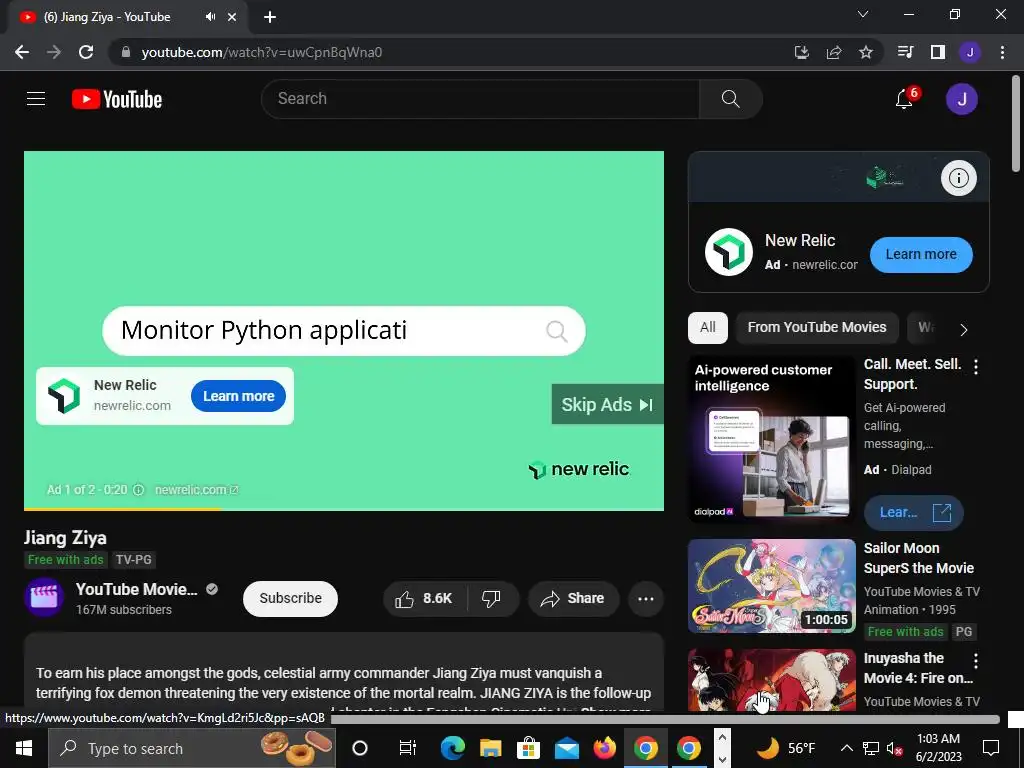This screenshot has width=1024, height=768.
Task: Open Task View on the taskbar
Action: (x=408, y=748)
